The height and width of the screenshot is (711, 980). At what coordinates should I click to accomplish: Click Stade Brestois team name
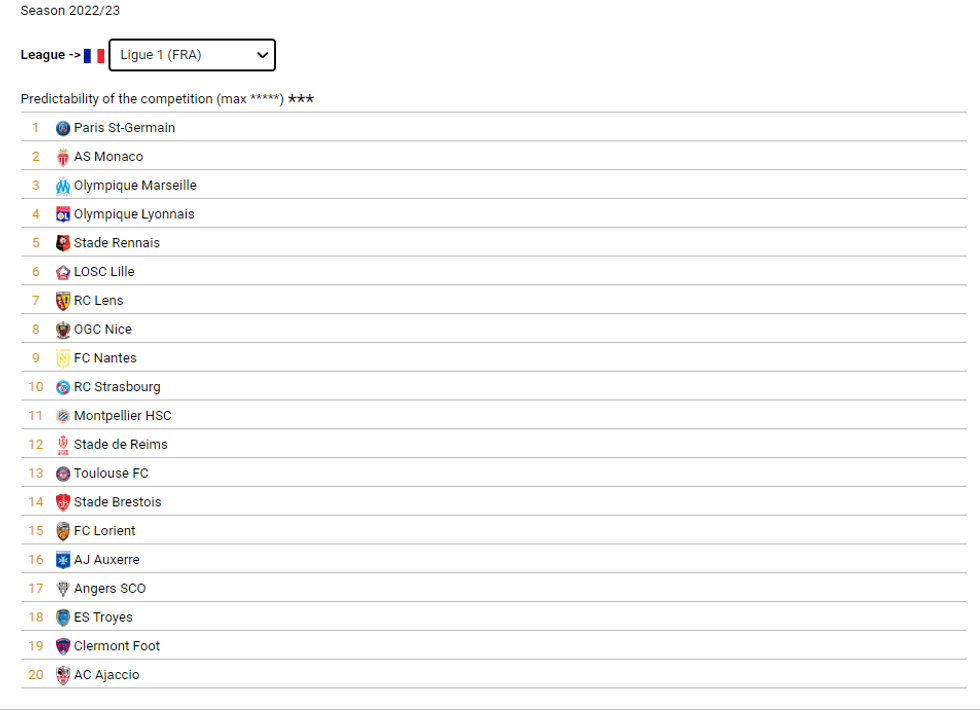pos(117,502)
